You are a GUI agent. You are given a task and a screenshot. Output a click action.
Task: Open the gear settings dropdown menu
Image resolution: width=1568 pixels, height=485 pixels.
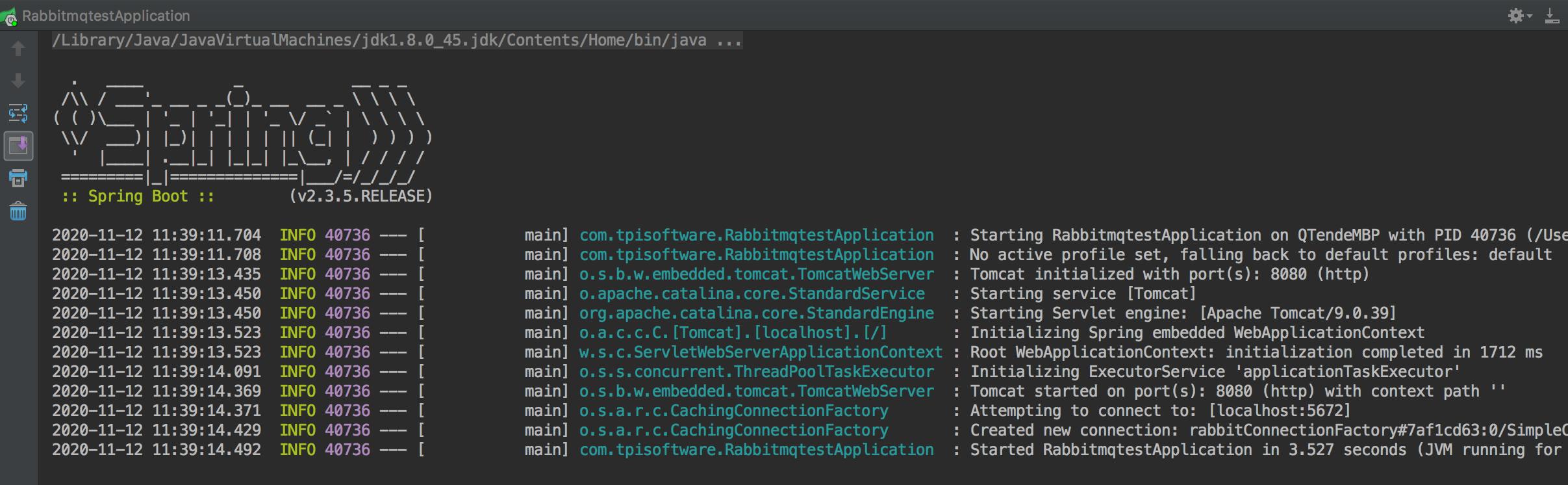1520,16
